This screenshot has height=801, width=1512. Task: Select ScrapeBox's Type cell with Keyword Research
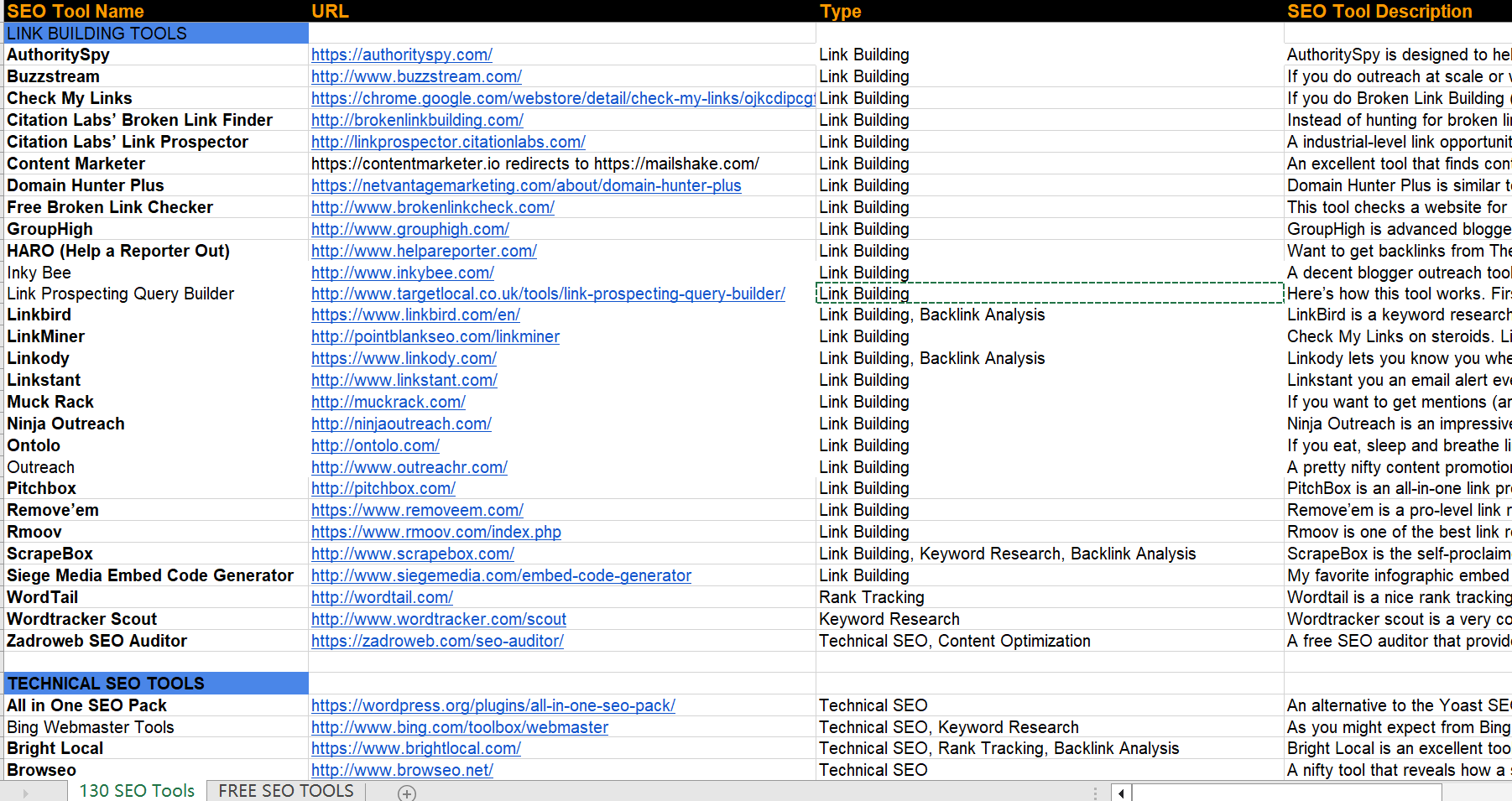[1050, 554]
